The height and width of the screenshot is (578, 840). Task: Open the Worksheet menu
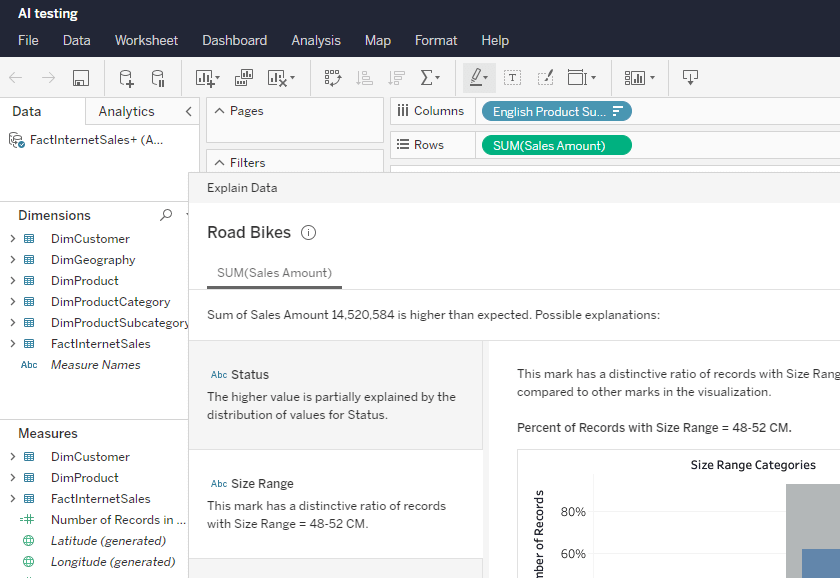[146, 41]
